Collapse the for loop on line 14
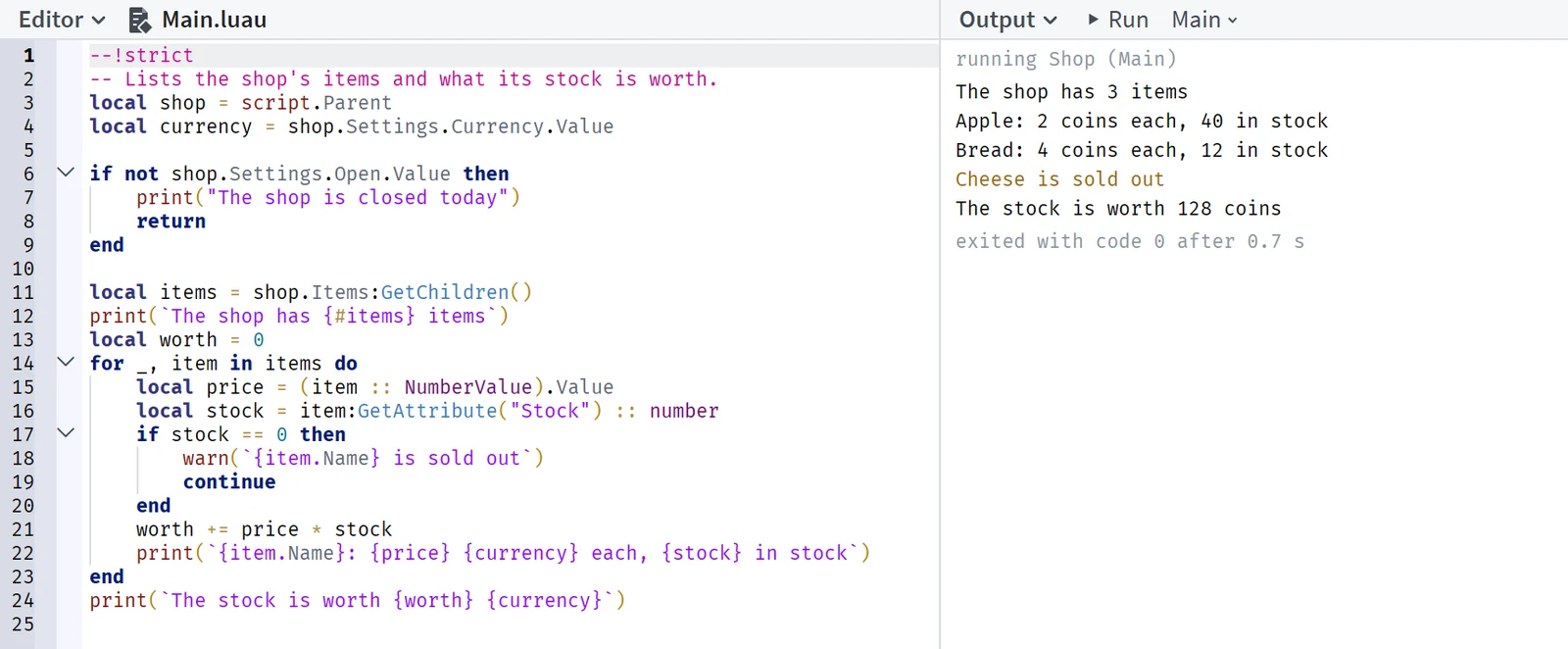1568x649 pixels. (x=66, y=362)
